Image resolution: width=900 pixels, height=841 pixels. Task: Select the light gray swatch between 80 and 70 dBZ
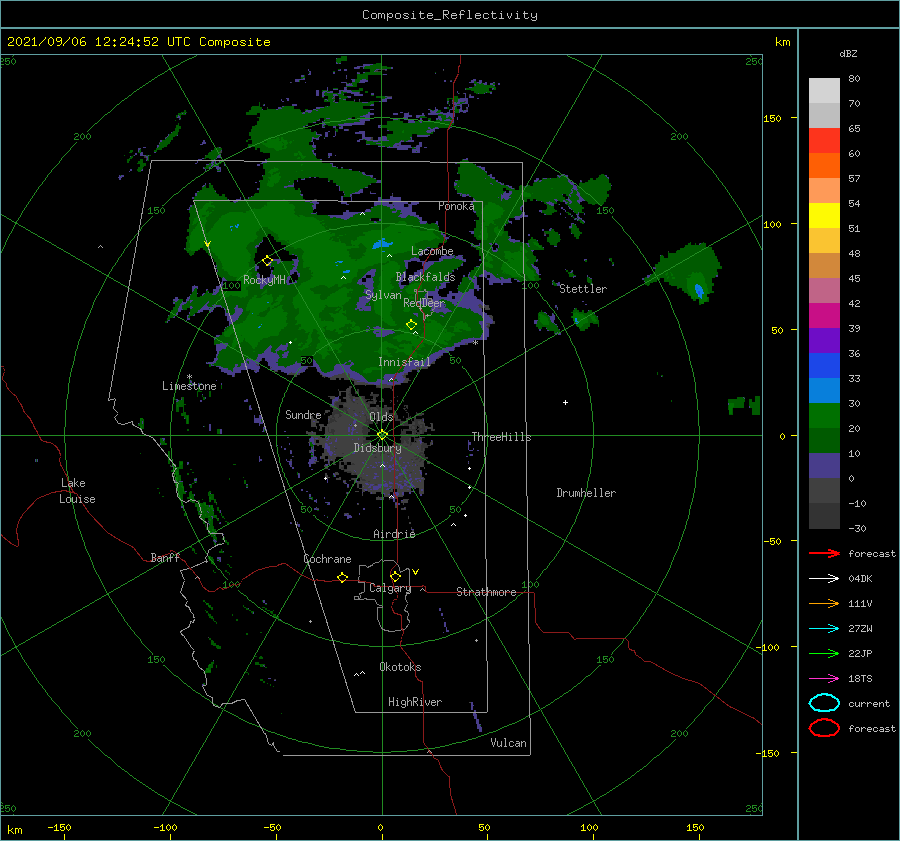pos(824,91)
